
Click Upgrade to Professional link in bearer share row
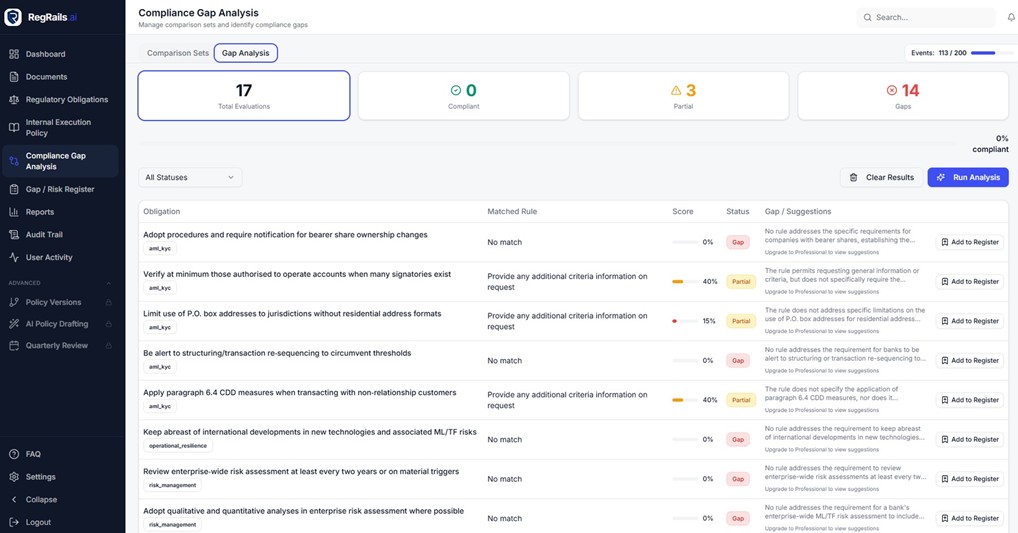[x=821, y=253]
